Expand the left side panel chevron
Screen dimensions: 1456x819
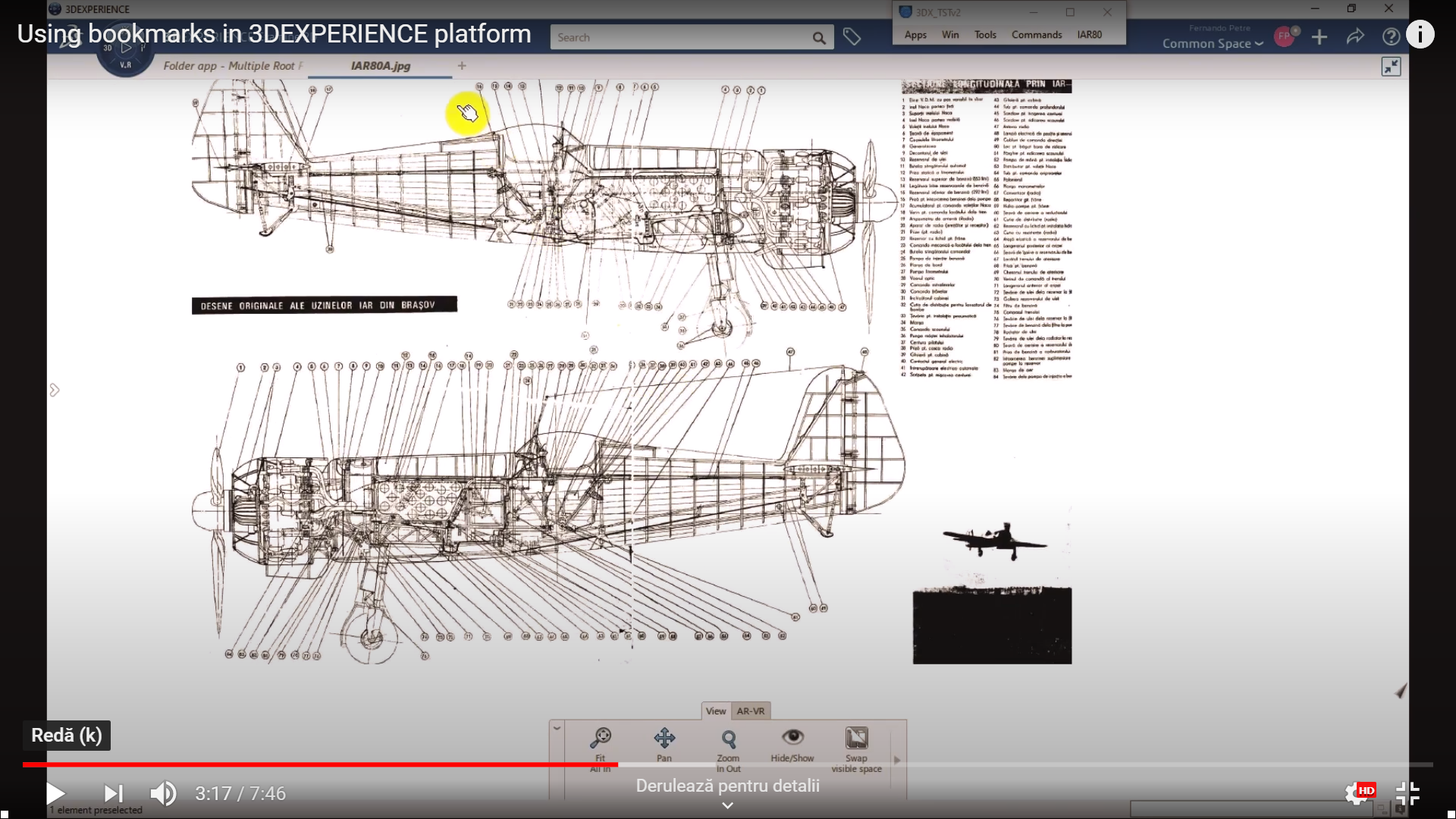(x=55, y=390)
